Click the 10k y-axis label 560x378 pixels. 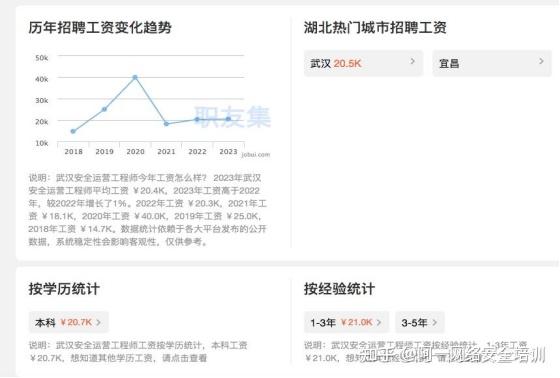click(x=42, y=143)
